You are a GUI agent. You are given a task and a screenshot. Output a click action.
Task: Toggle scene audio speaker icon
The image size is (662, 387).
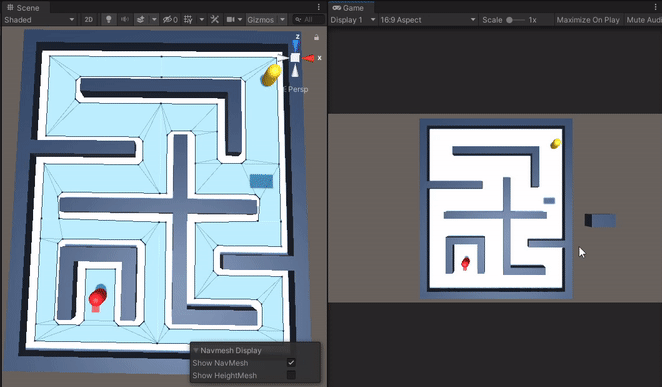click(x=125, y=20)
